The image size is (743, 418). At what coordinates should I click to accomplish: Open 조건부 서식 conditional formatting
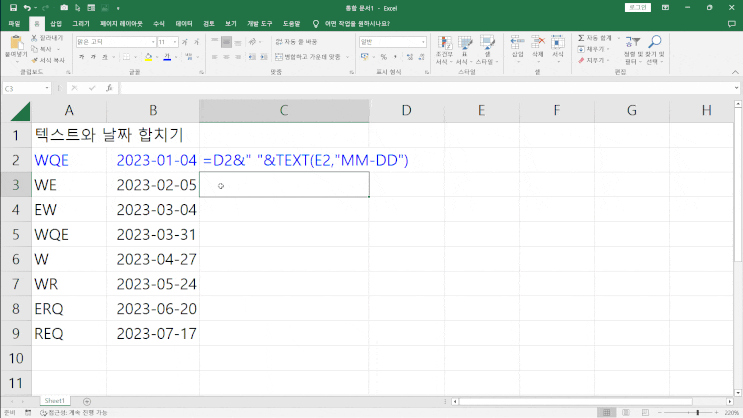444,50
